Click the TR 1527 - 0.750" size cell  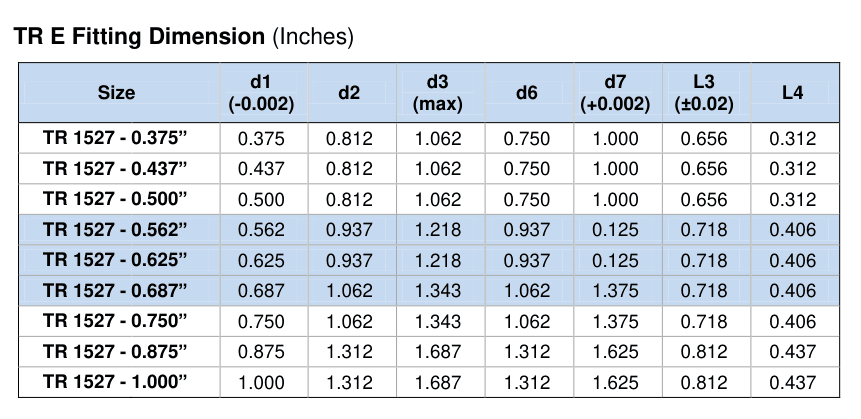tap(115, 321)
